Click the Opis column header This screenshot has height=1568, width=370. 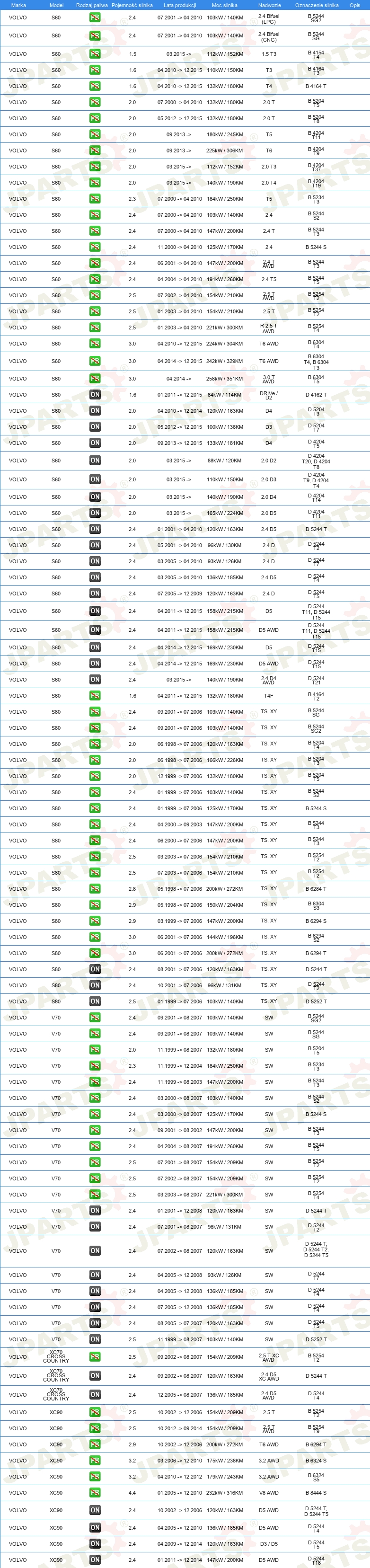pos(355,5)
